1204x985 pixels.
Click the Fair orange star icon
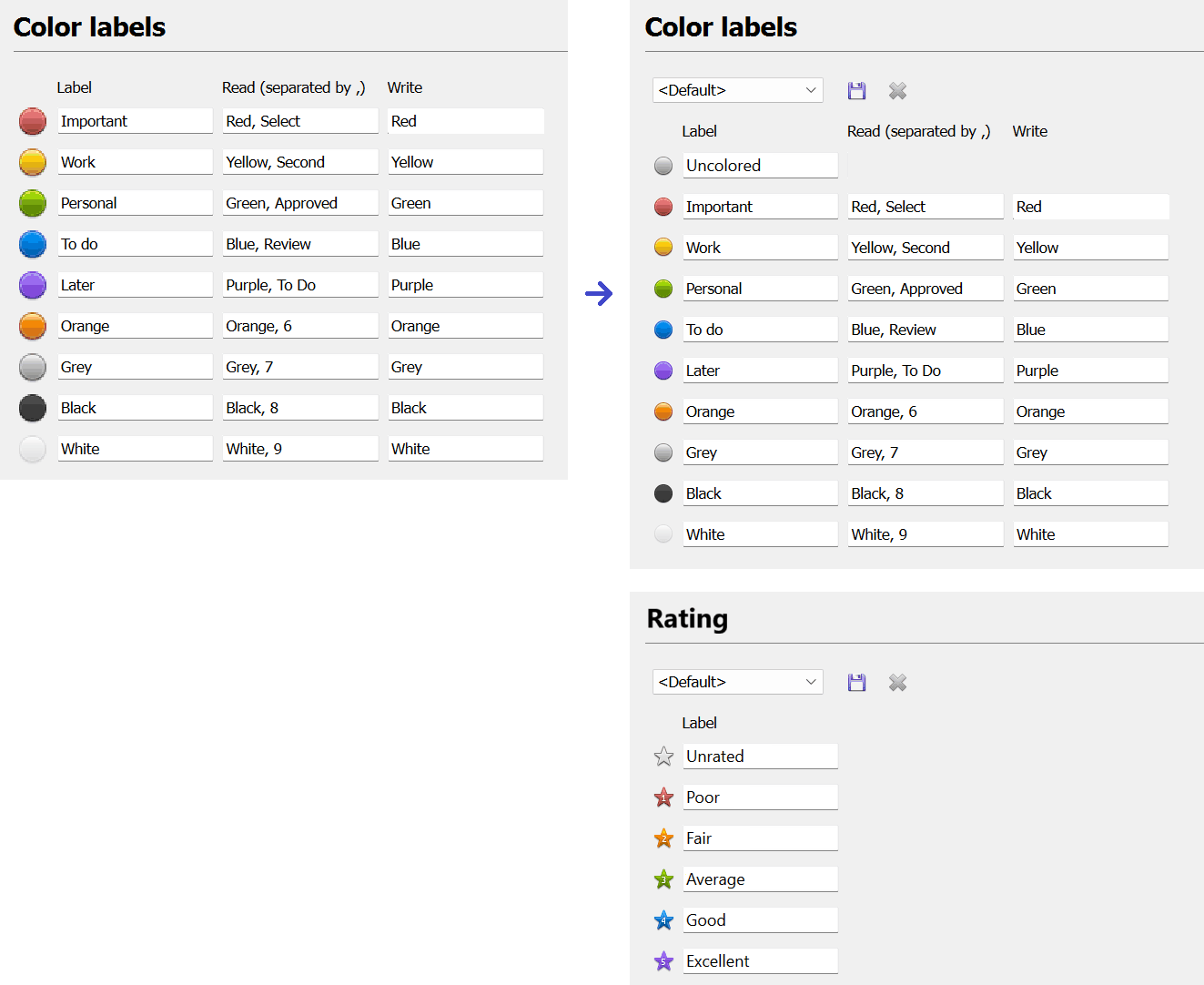pos(663,838)
